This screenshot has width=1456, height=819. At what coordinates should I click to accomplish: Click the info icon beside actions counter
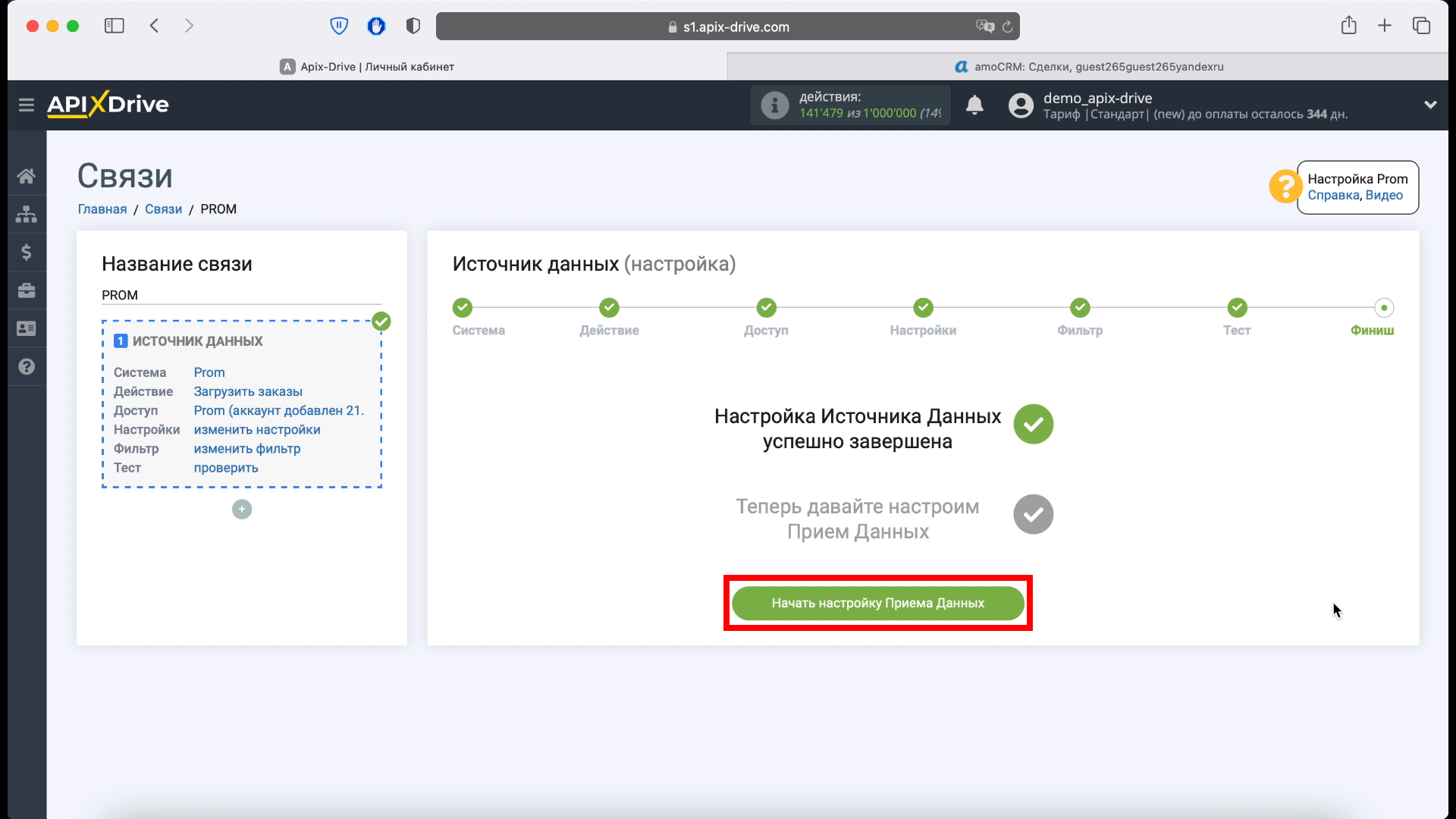[774, 105]
